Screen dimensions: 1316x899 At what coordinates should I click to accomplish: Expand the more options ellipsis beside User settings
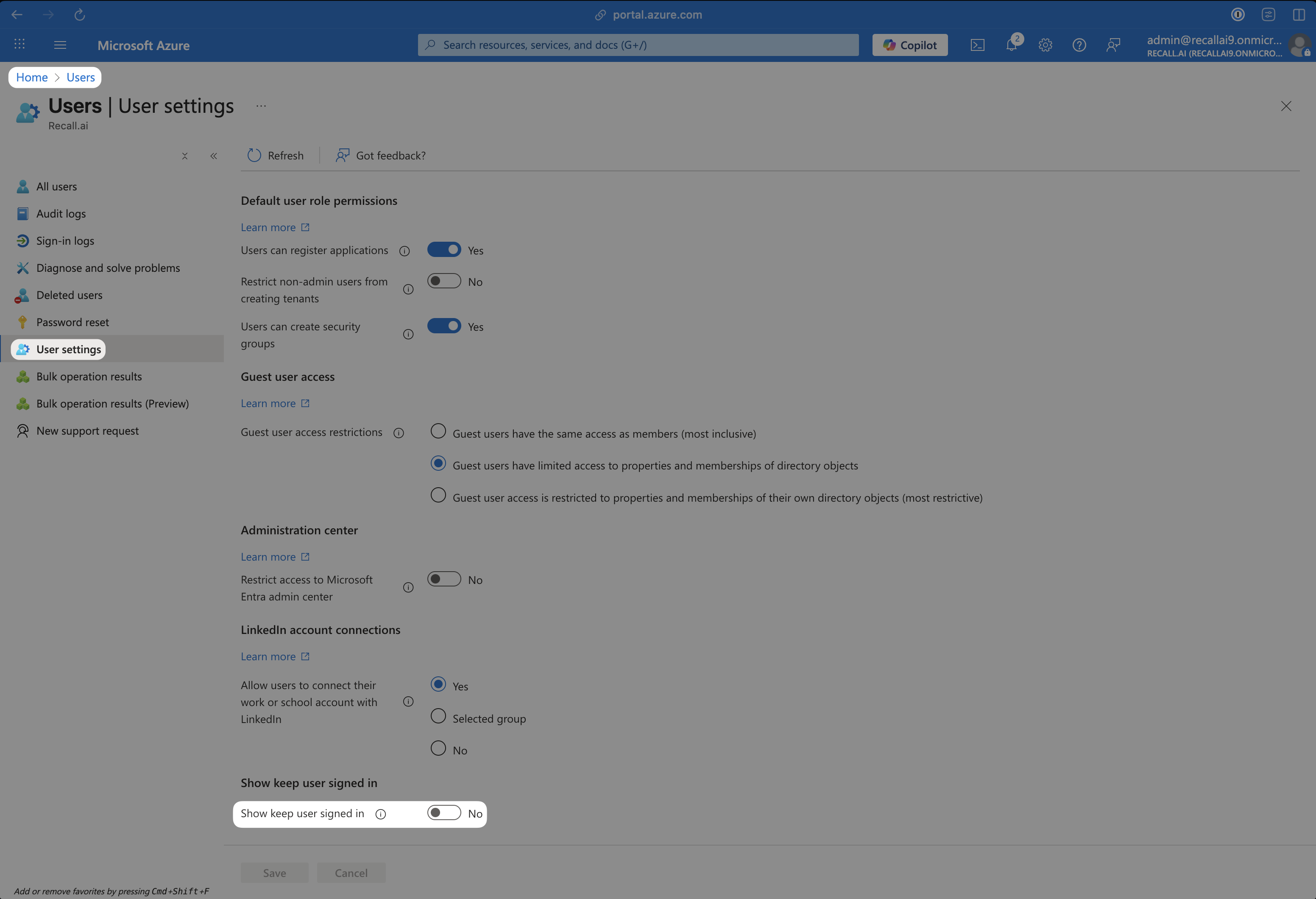click(x=261, y=106)
